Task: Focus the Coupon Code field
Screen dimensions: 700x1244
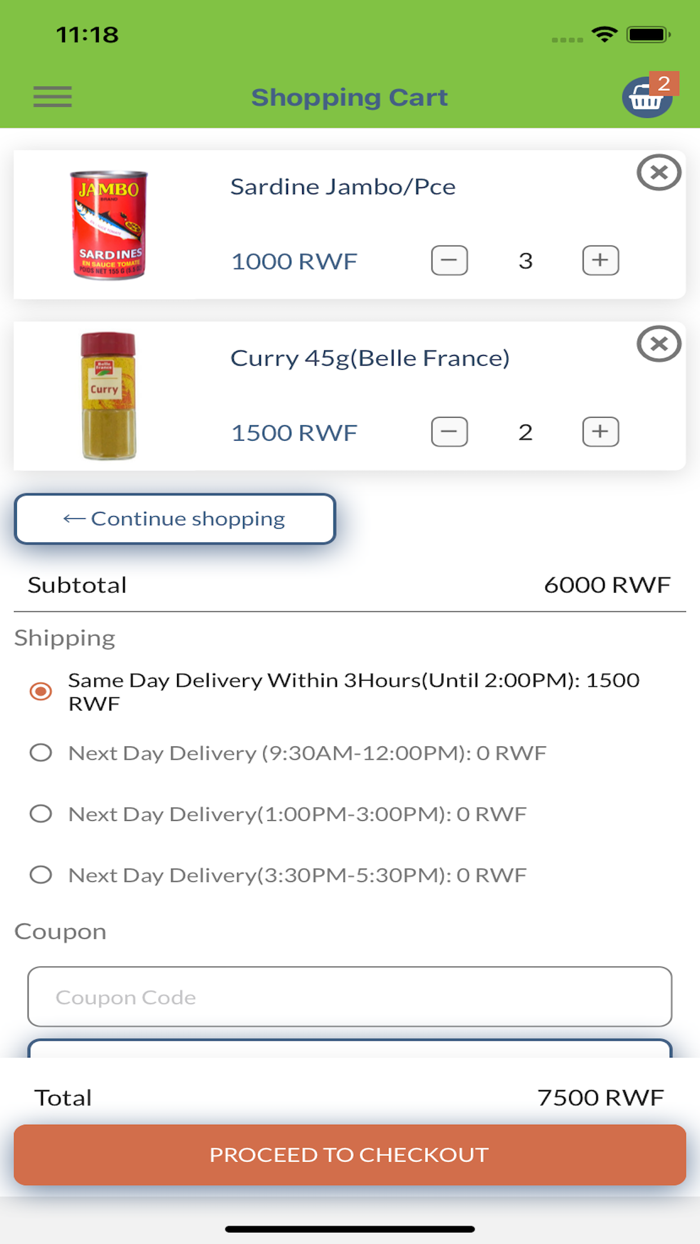Action: coord(349,997)
